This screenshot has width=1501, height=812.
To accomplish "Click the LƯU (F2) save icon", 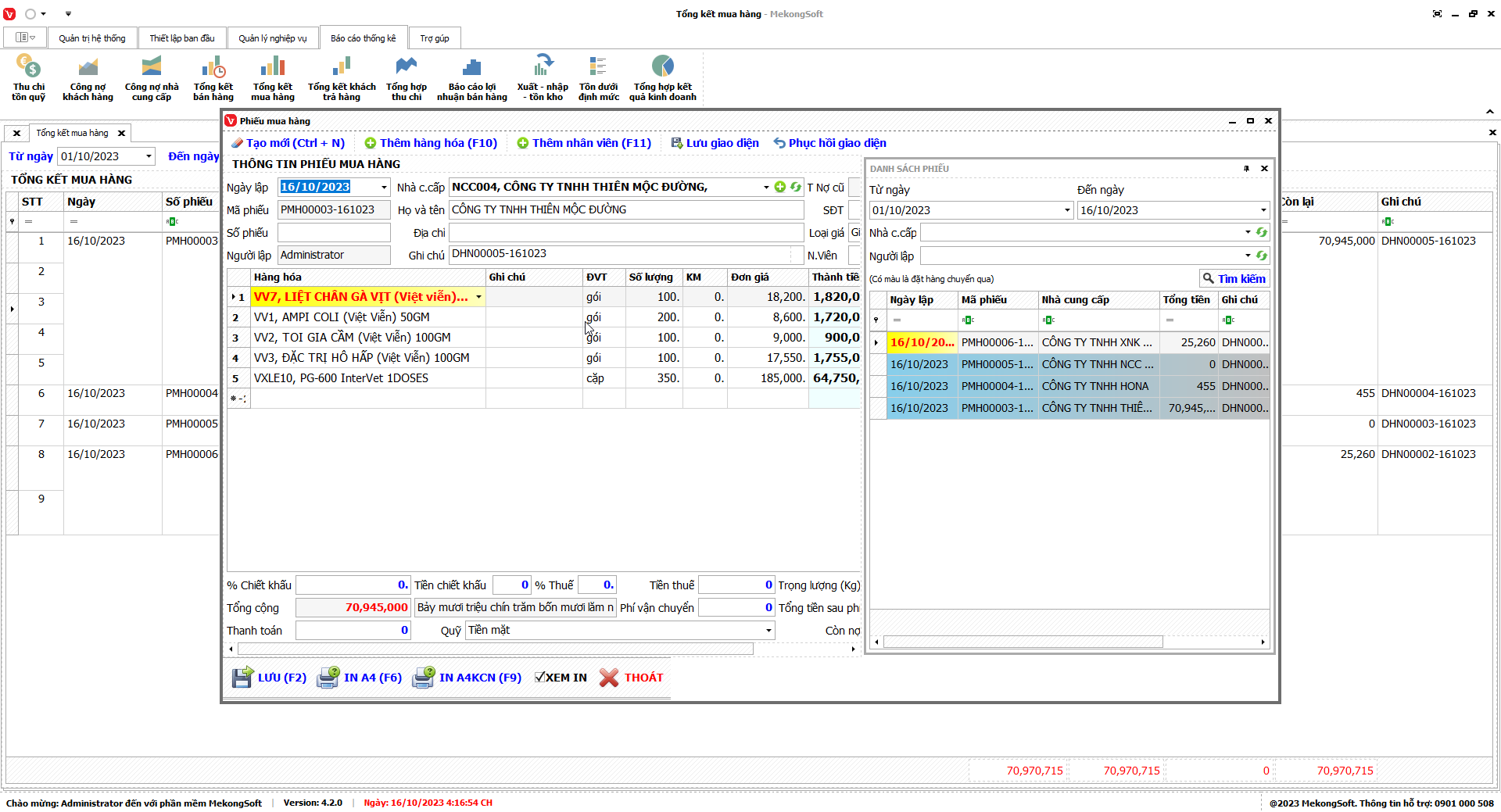I will click(x=242, y=677).
